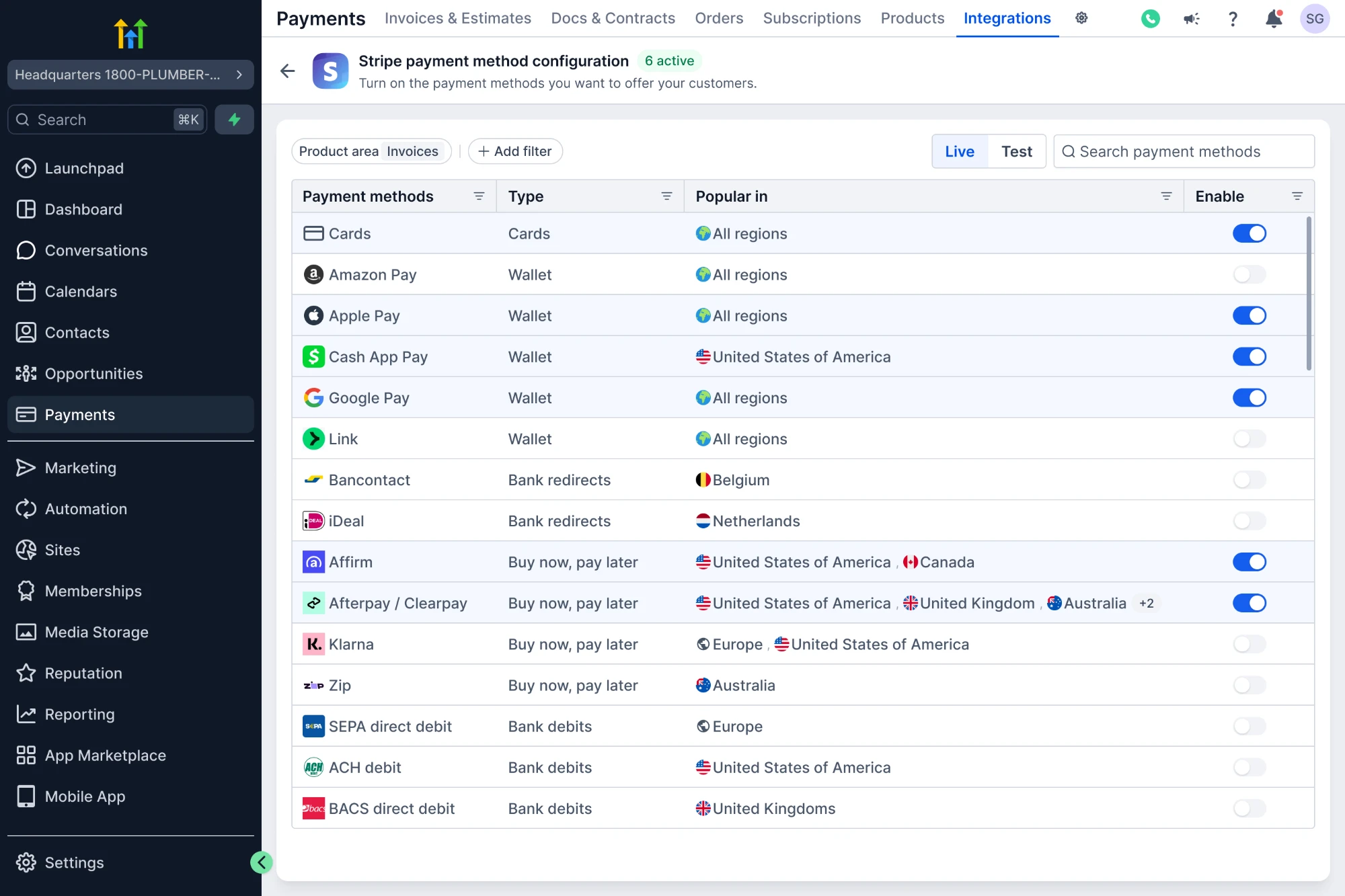Switch to Orders tab
Screen dimensions: 1345x896
(719, 18)
